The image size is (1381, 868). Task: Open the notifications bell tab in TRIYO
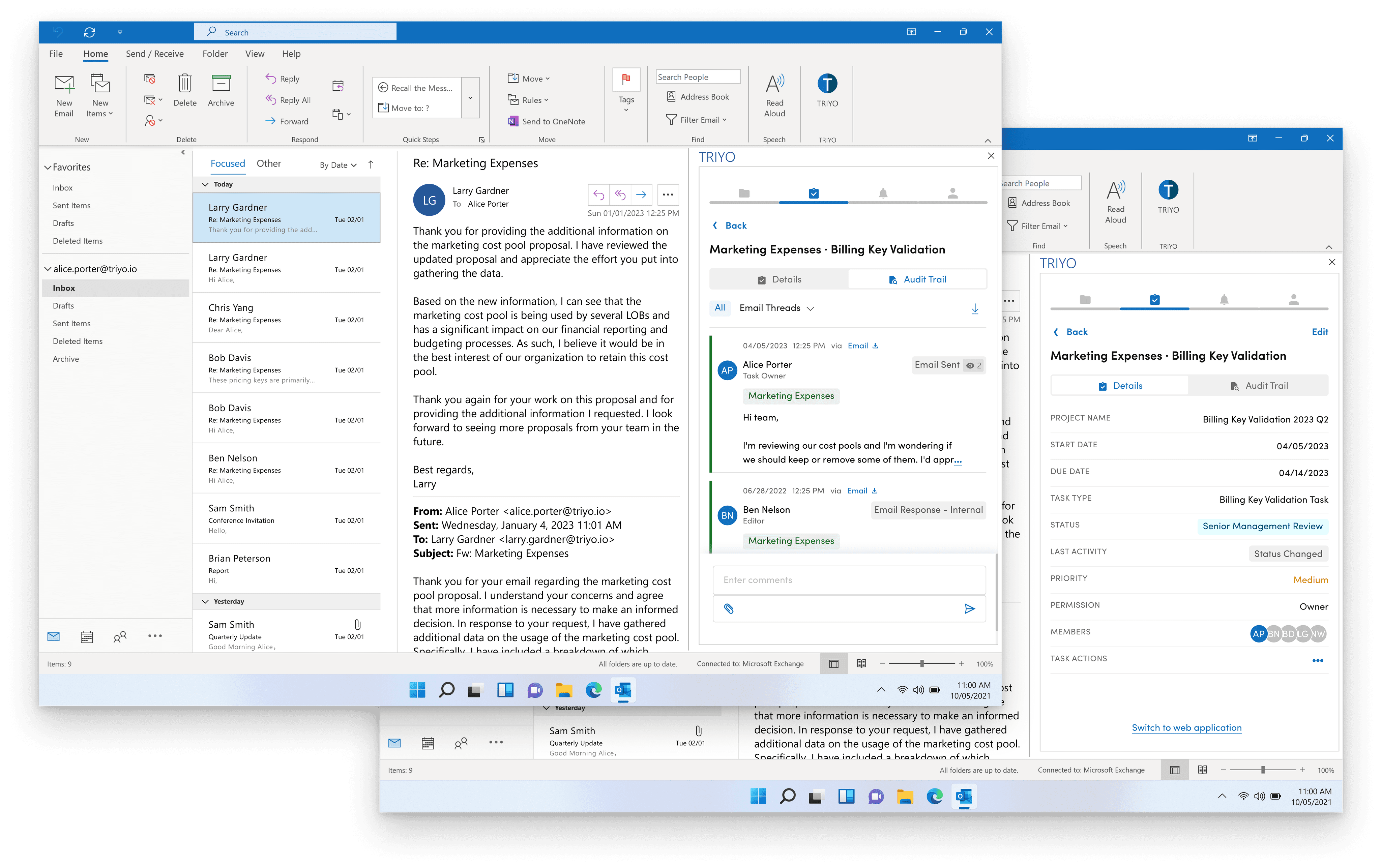(883, 193)
